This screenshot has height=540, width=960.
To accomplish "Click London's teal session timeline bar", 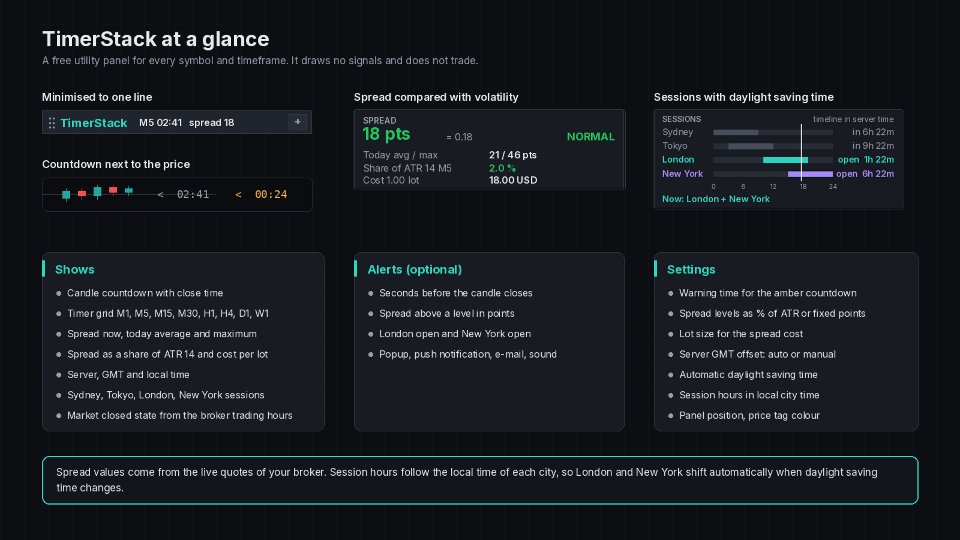I will click(785, 160).
